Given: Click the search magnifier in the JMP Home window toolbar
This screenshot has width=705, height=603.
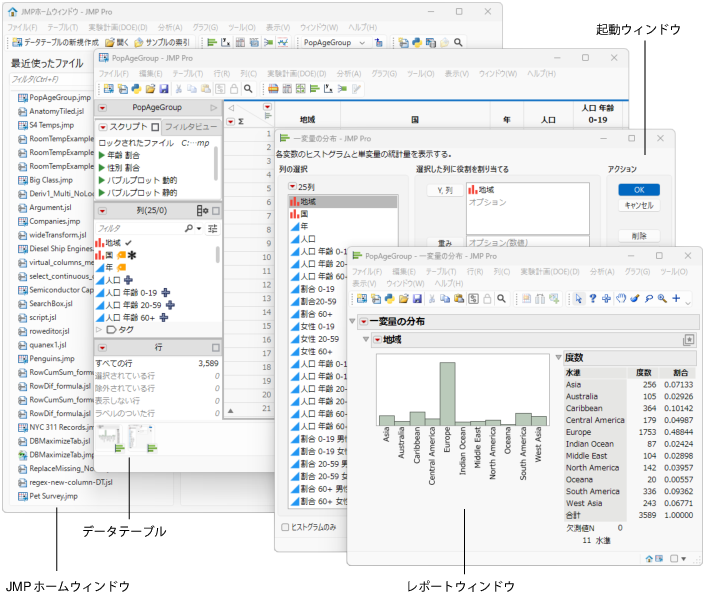Looking at the screenshot, I should 458,42.
